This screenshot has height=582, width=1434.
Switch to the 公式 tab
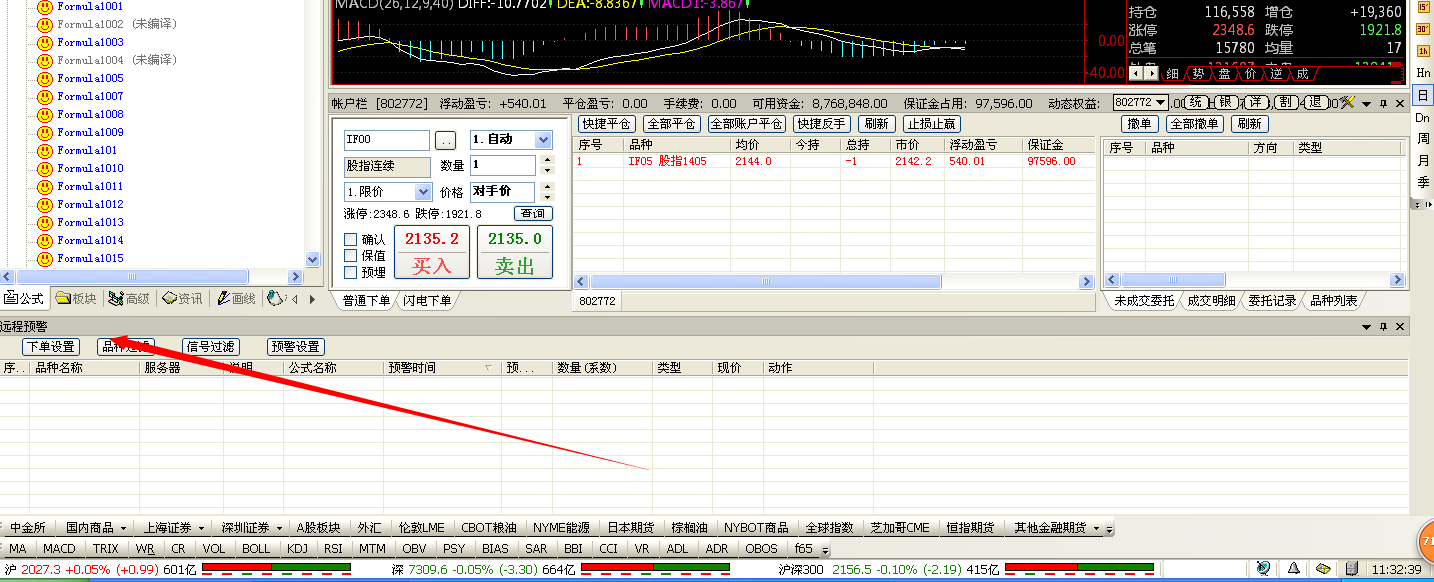[25, 298]
